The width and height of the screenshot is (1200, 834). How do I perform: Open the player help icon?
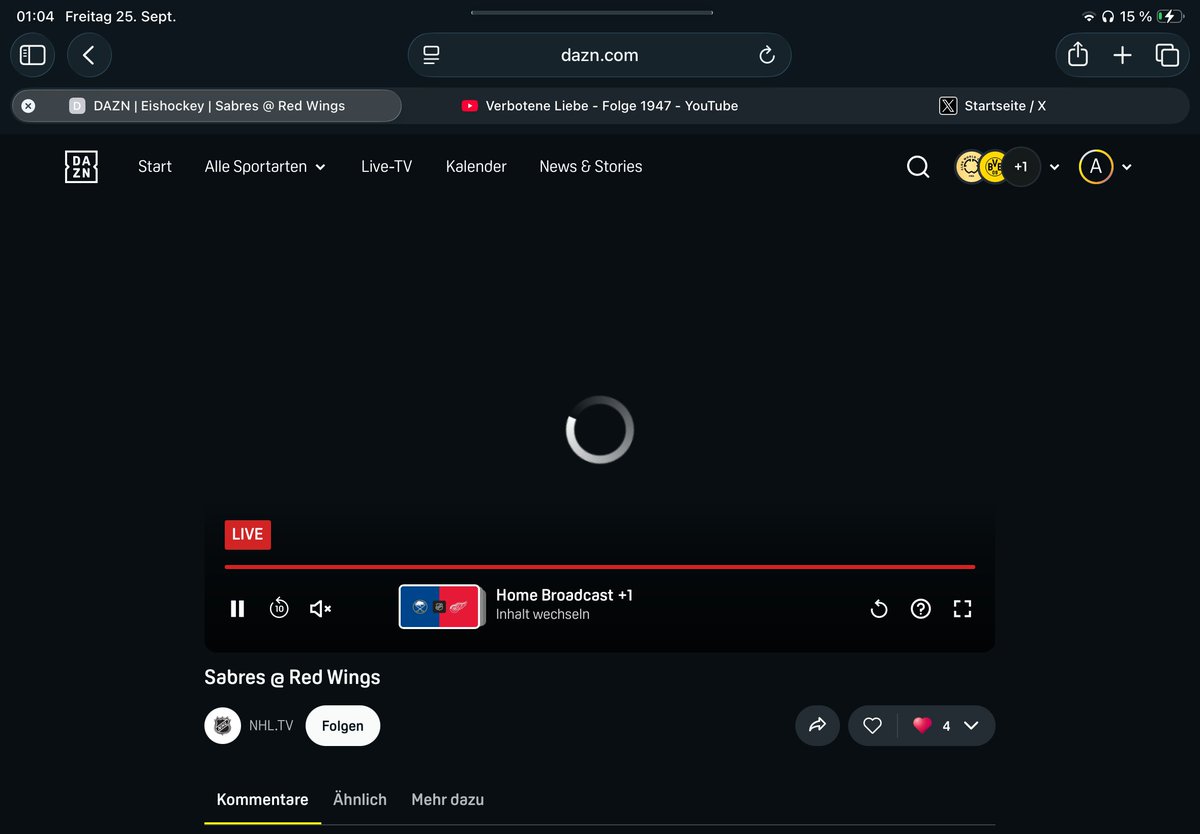tap(921, 608)
